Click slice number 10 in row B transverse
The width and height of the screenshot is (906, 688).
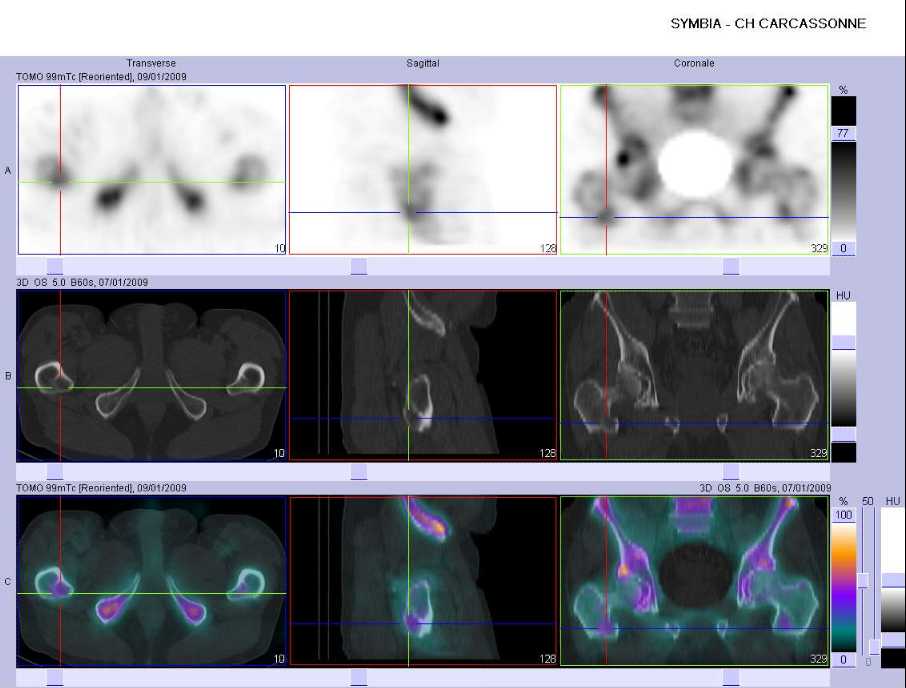[279, 453]
